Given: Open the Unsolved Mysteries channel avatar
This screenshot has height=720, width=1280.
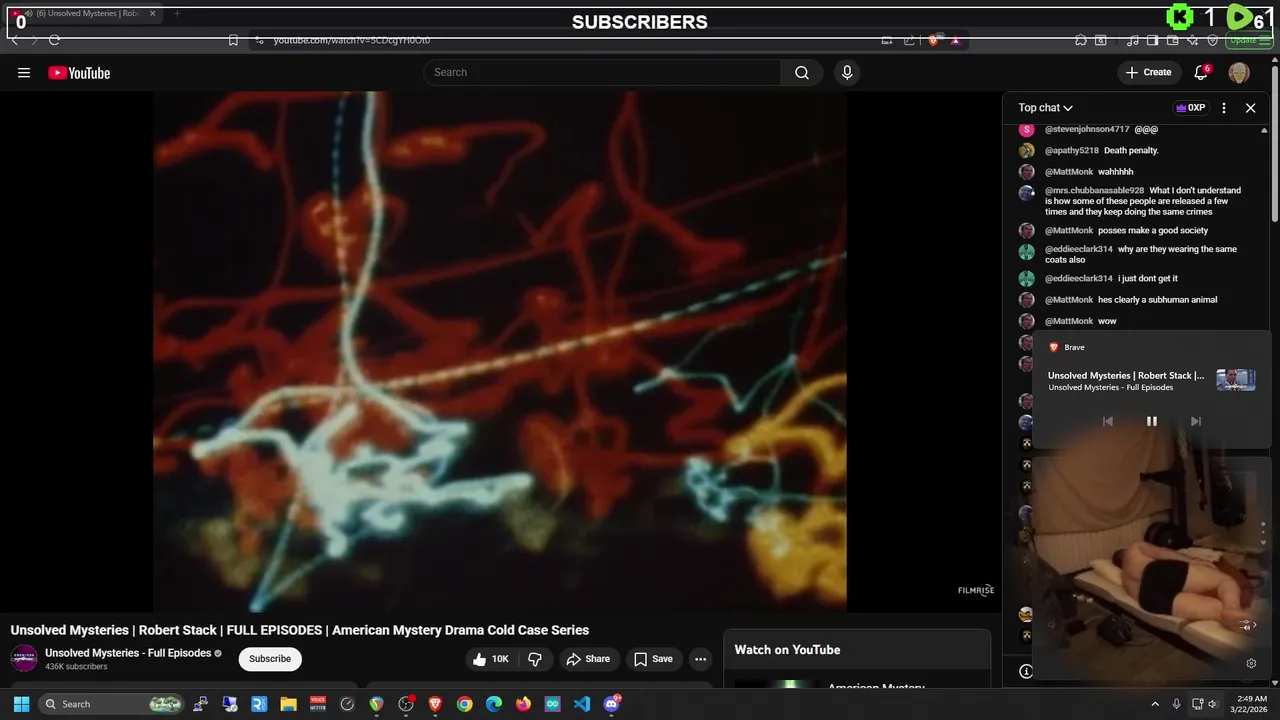Looking at the screenshot, I should [24, 658].
